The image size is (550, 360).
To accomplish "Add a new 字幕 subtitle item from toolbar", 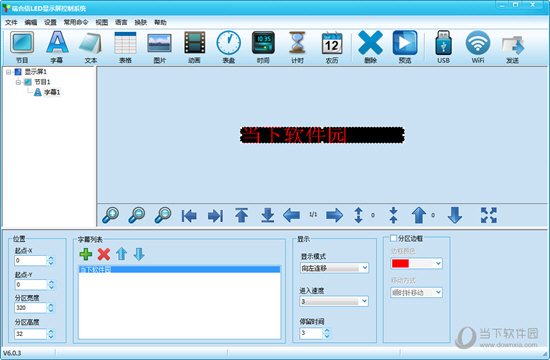I will coord(57,47).
